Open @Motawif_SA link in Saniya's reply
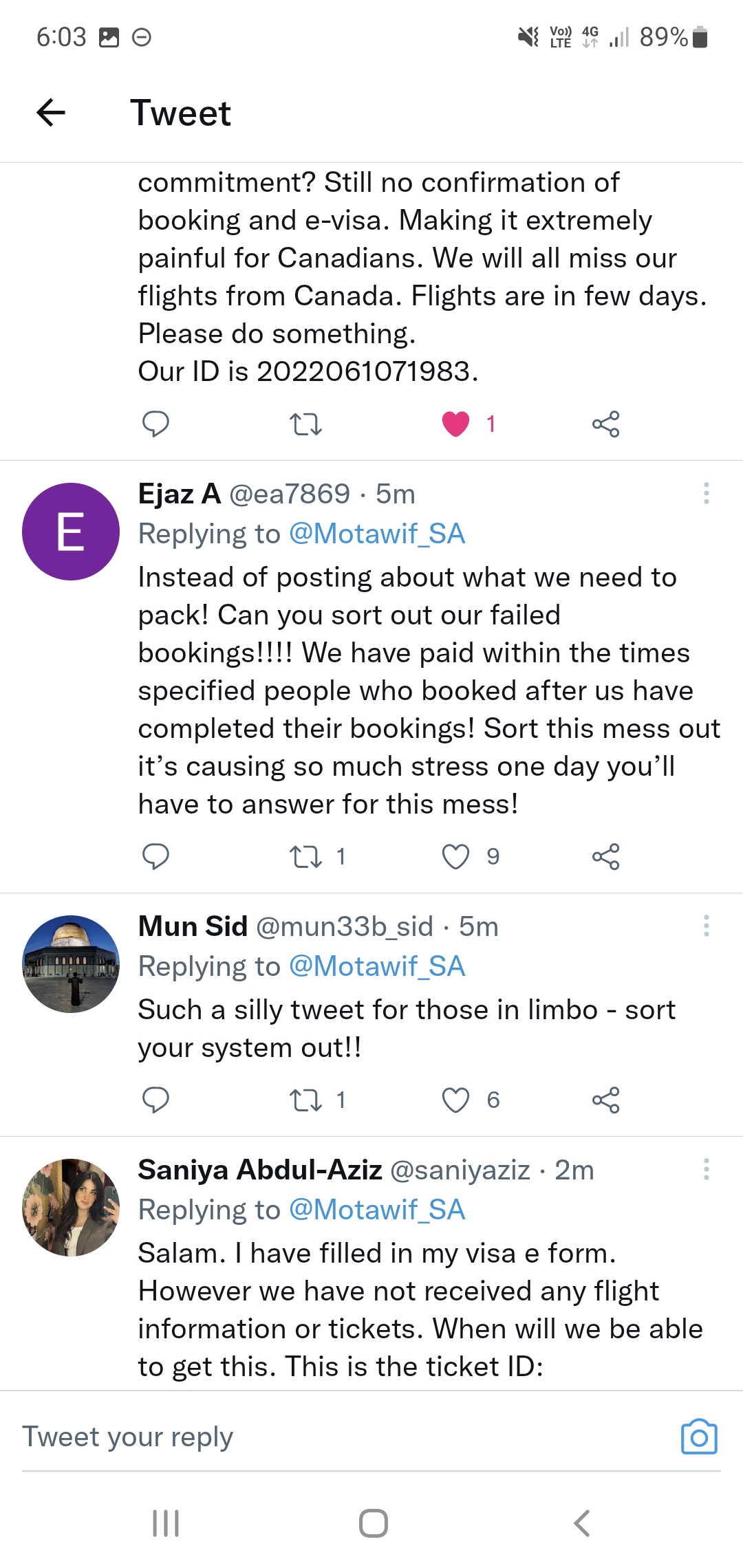Viewport: 743px width, 1568px height. pyautogui.click(x=377, y=1210)
